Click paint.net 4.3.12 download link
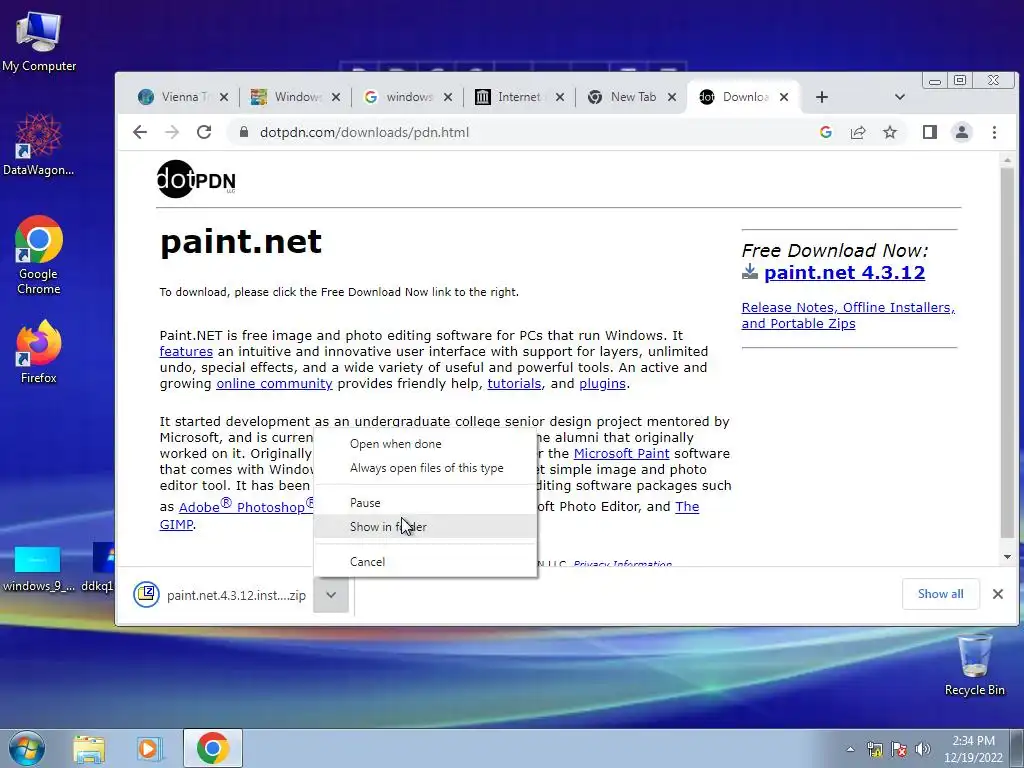The width and height of the screenshot is (1024, 768). (844, 272)
